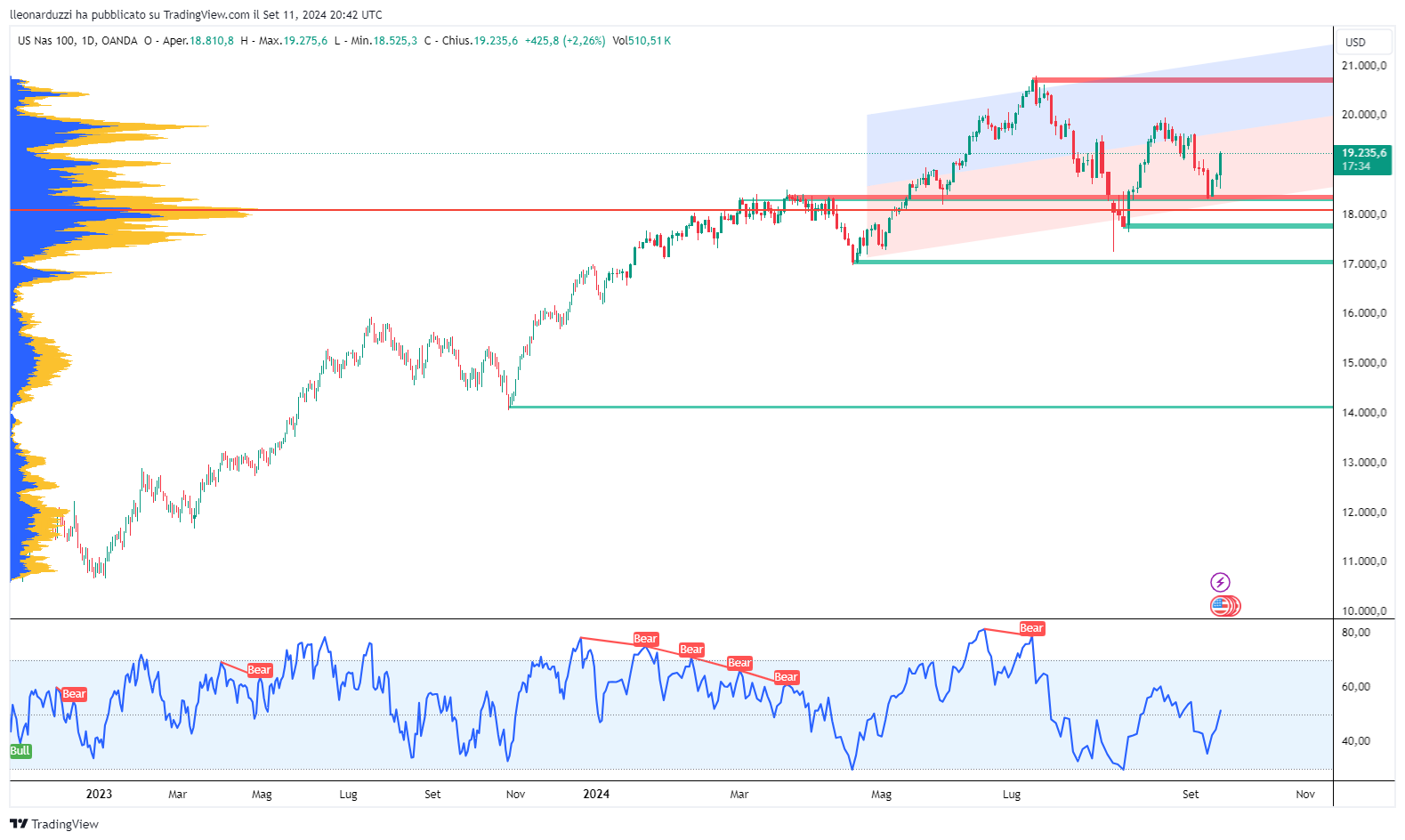Click the Vol 510,51 K legend value
Viewport: 1405px width, 840px height.
642,41
